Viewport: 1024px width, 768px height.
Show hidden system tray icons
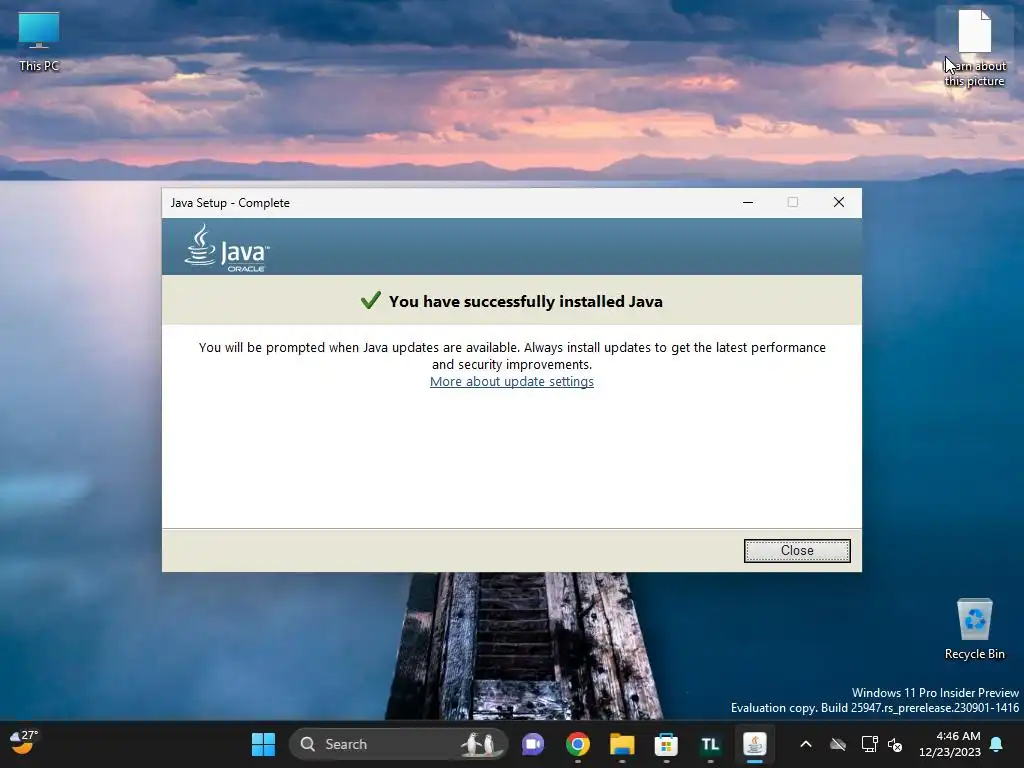pyautogui.click(x=806, y=744)
